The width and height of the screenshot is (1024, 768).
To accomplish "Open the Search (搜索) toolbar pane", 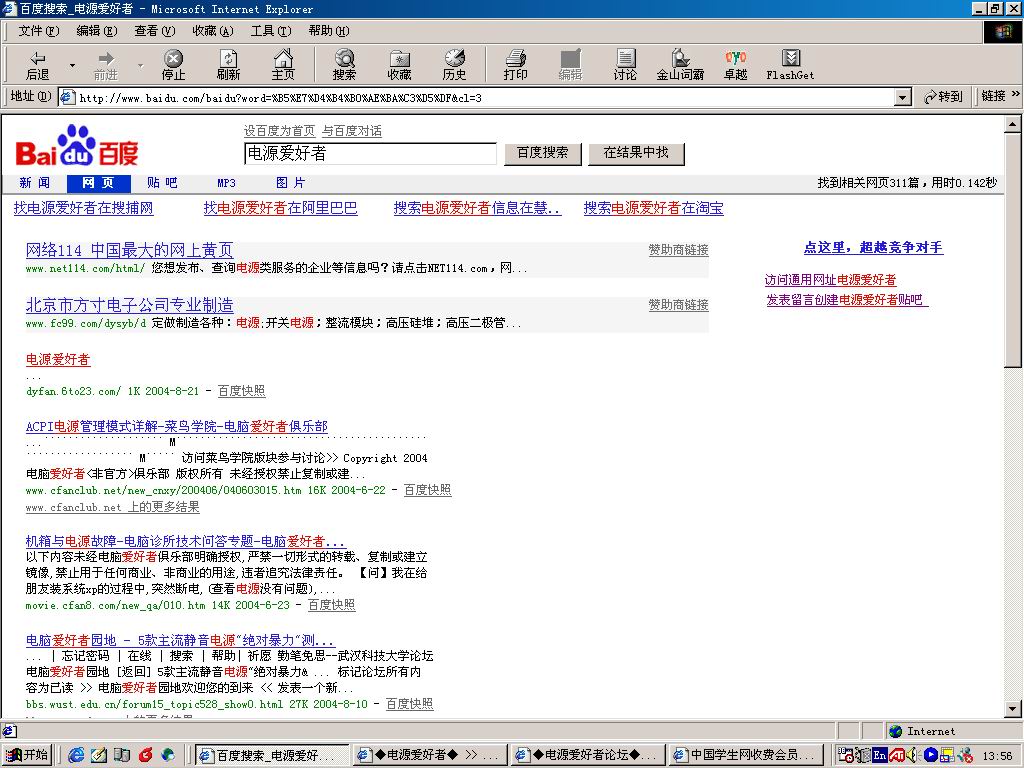I will tap(344, 65).
